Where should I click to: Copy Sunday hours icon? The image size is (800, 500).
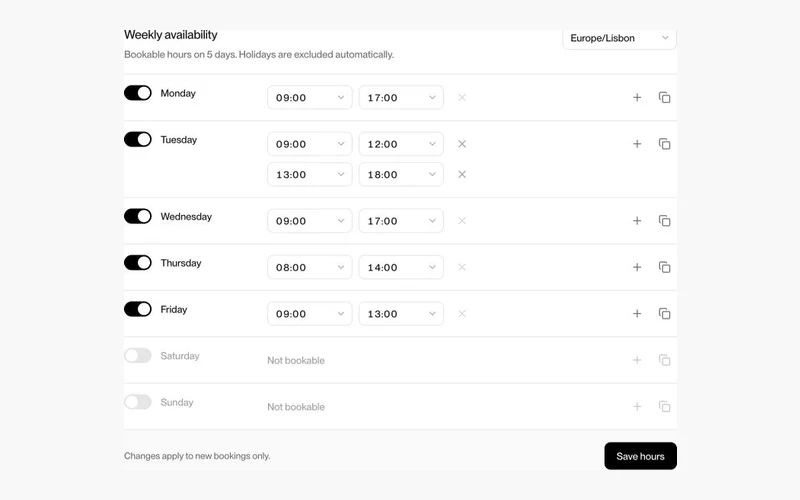tap(664, 407)
